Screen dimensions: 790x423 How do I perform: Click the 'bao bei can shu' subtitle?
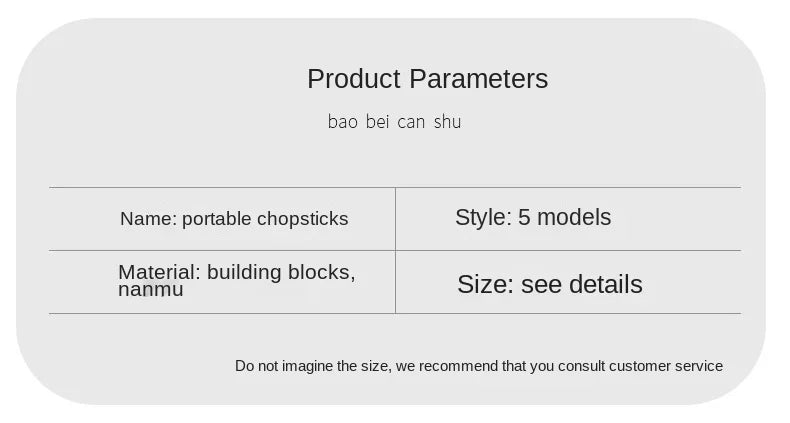click(x=394, y=122)
